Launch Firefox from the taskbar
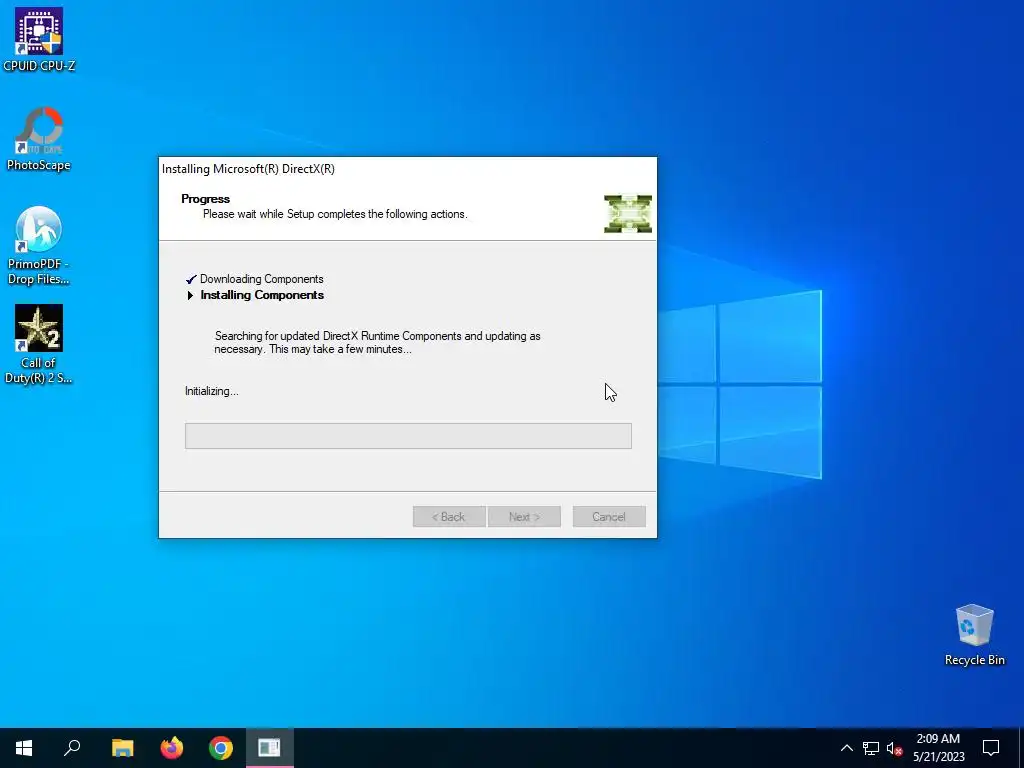The width and height of the screenshot is (1024, 768). point(172,748)
